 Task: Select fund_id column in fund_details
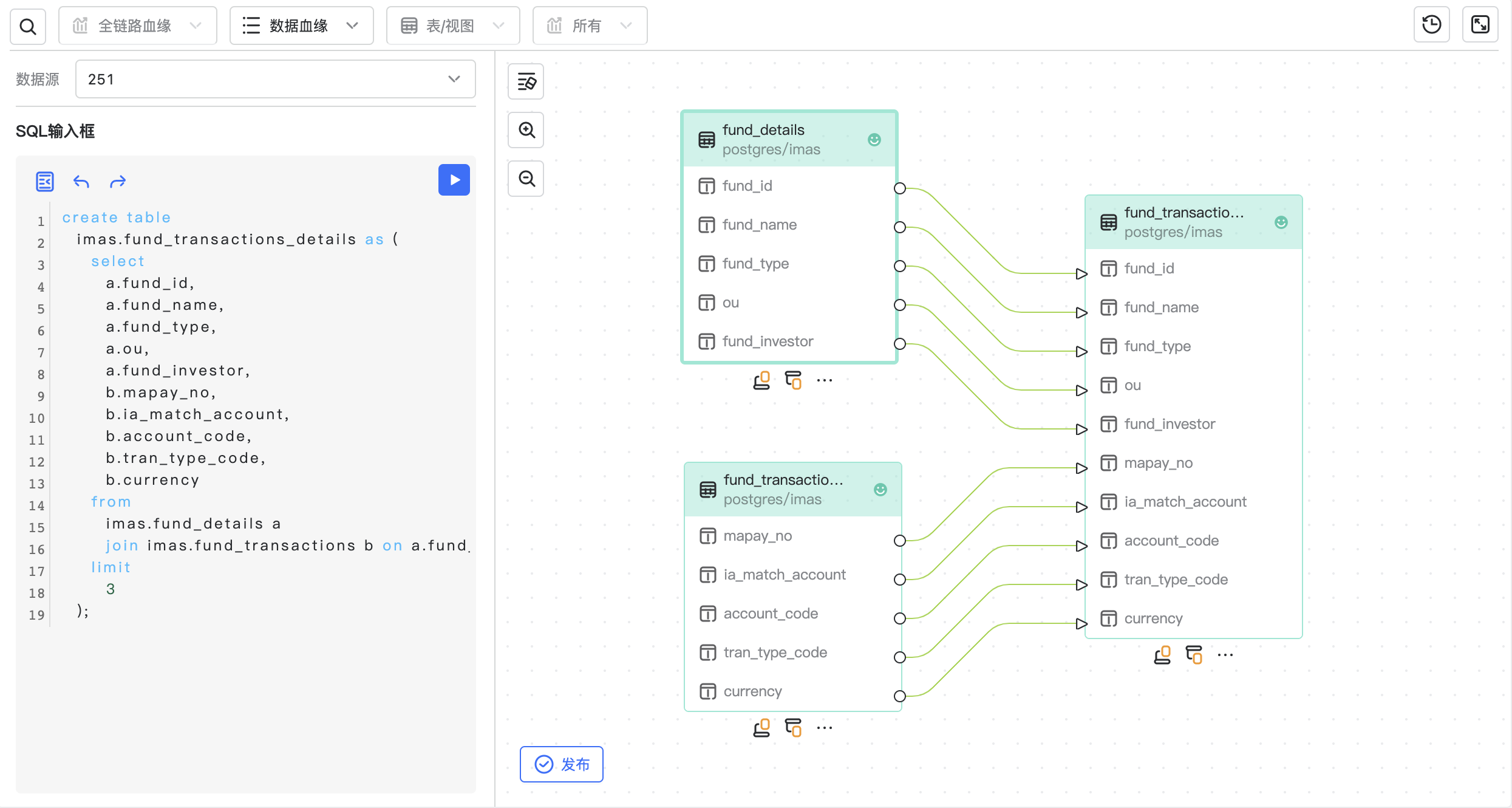(789, 186)
